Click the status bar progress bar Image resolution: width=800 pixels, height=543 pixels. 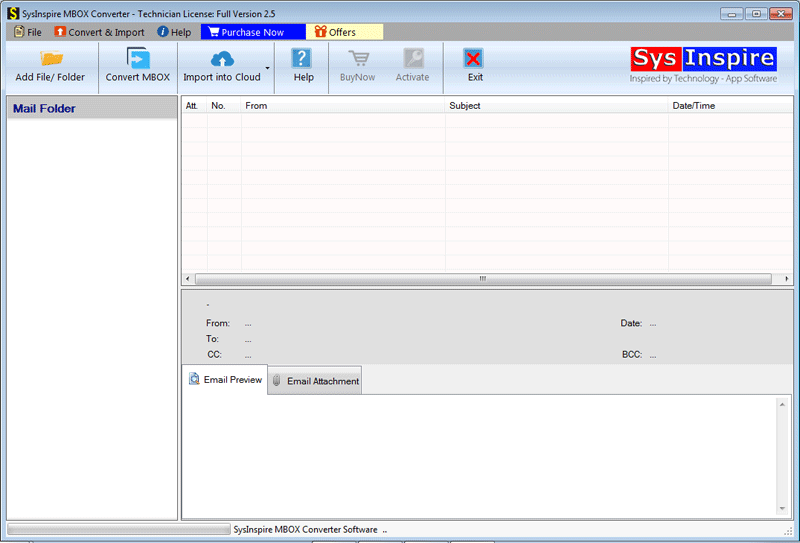[x=119, y=529]
